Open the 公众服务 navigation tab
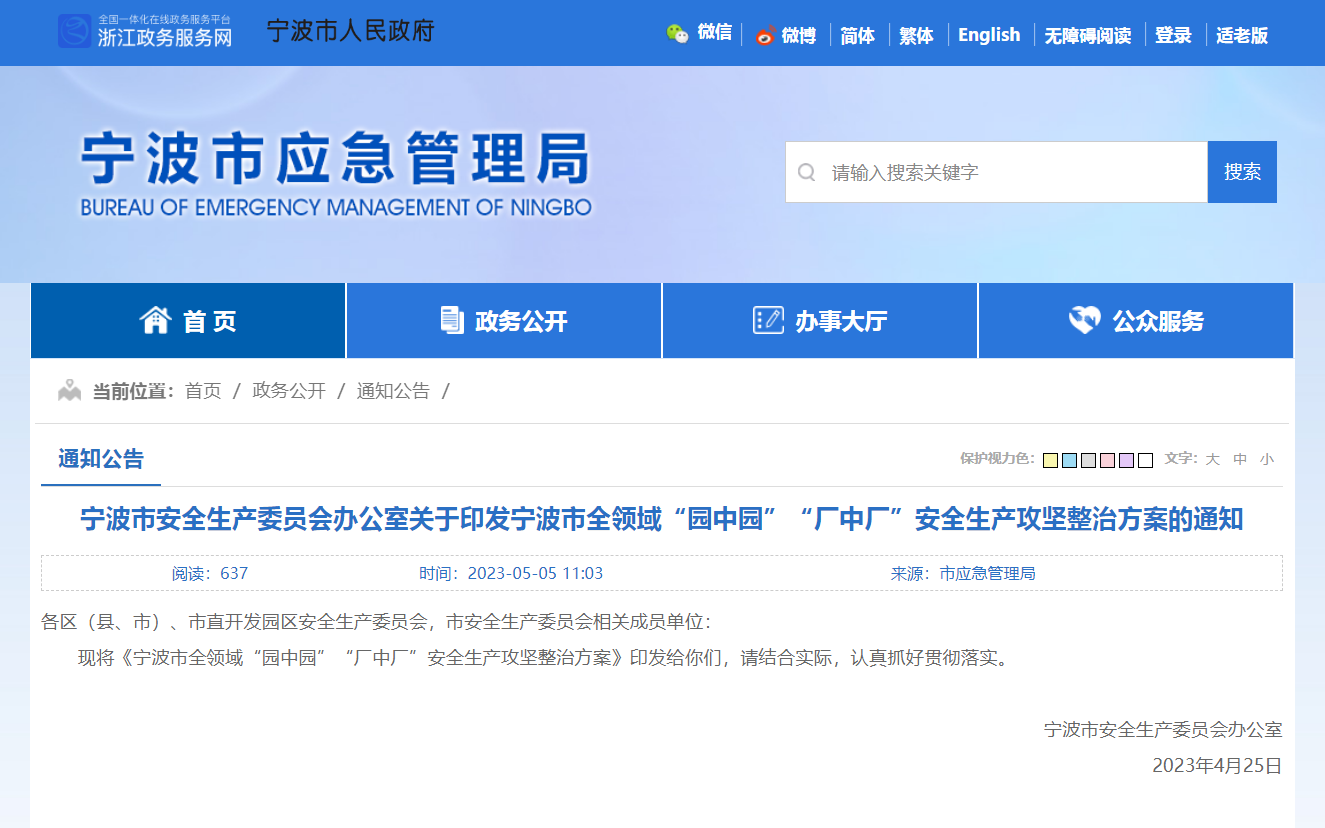The width and height of the screenshot is (1325, 828). 1136,321
